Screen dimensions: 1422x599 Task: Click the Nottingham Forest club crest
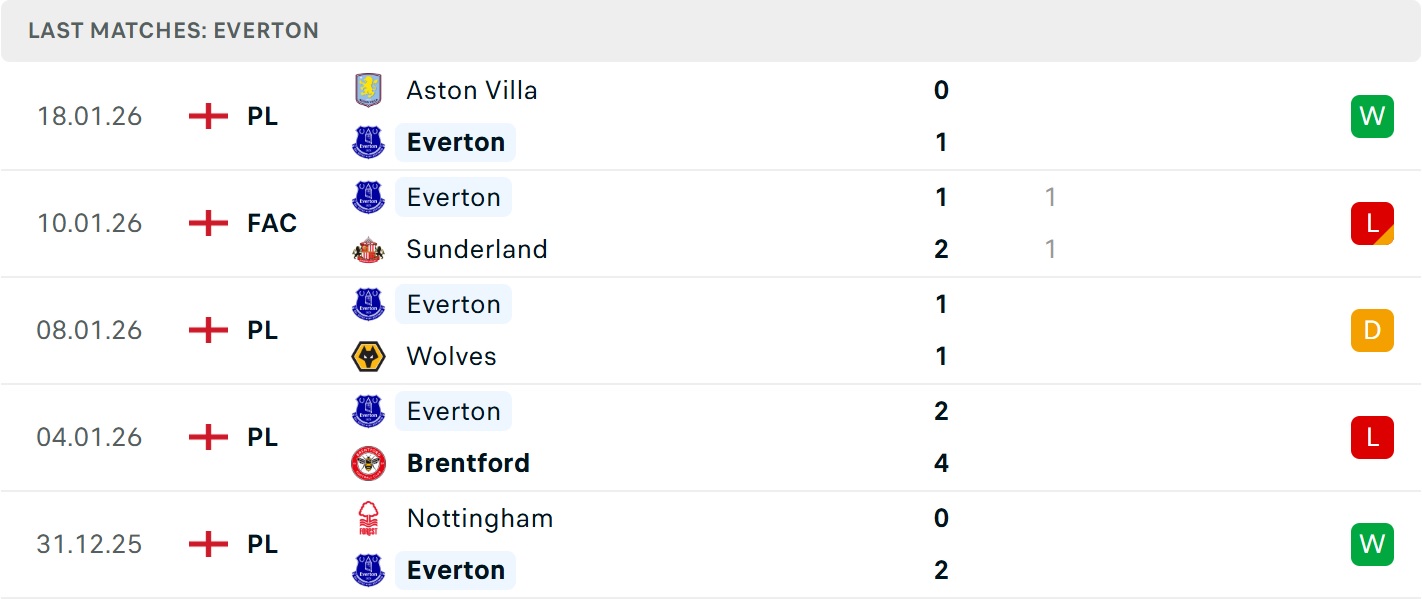tap(369, 518)
